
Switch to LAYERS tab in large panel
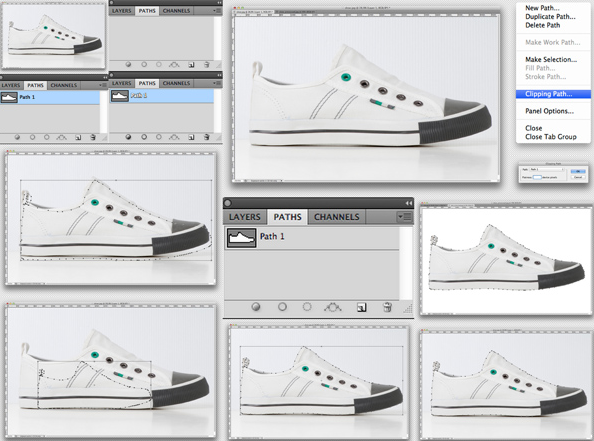pyautogui.click(x=244, y=217)
